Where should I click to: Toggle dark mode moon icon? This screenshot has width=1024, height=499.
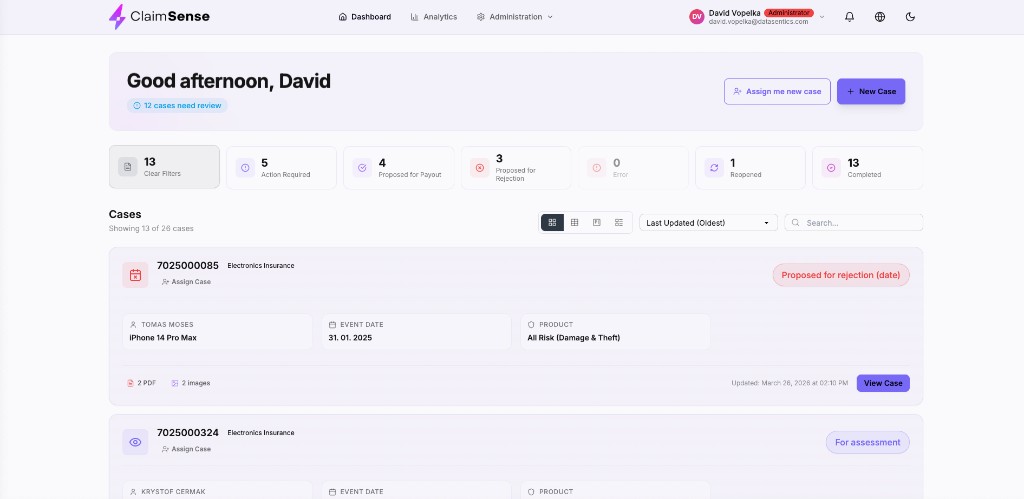tap(910, 17)
